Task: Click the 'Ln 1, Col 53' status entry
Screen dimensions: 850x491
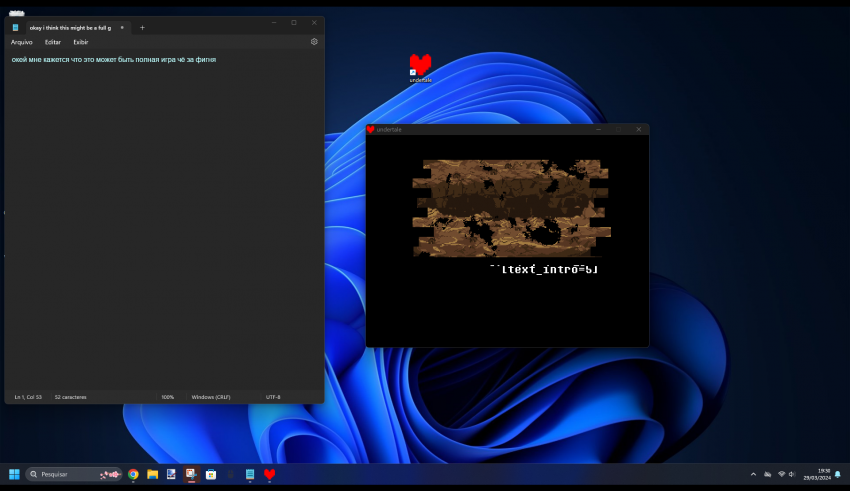Action: tap(28, 397)
